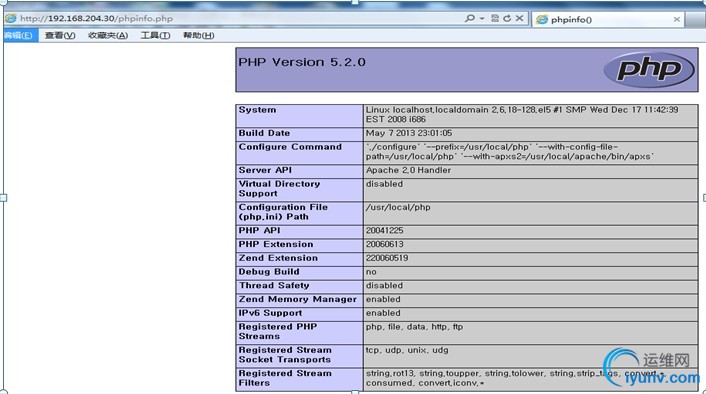This screenshot has width=706, height=394.
Task: Click the 'Thread Safety' label
Action: click(274, 285)
